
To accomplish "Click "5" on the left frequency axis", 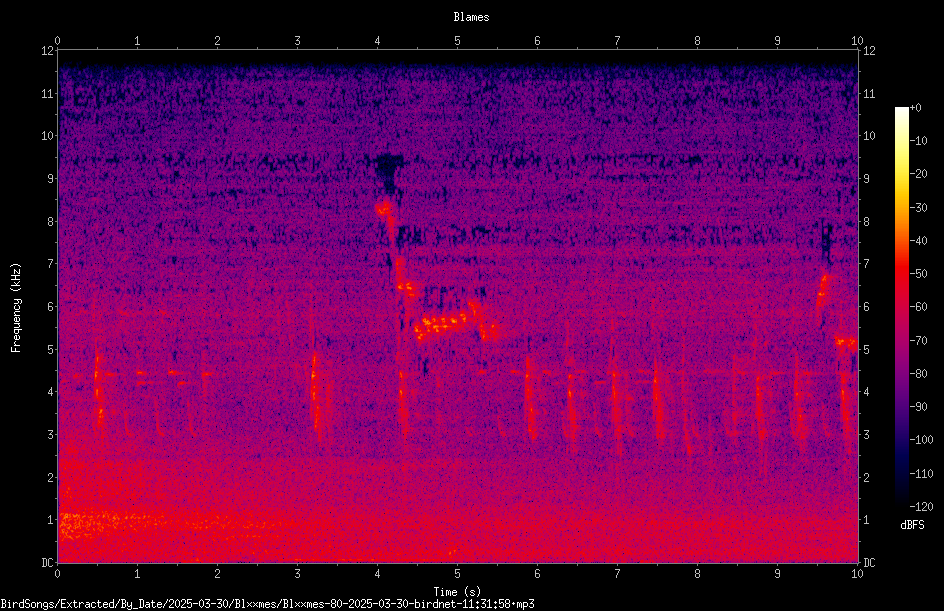I will [50, 349].
